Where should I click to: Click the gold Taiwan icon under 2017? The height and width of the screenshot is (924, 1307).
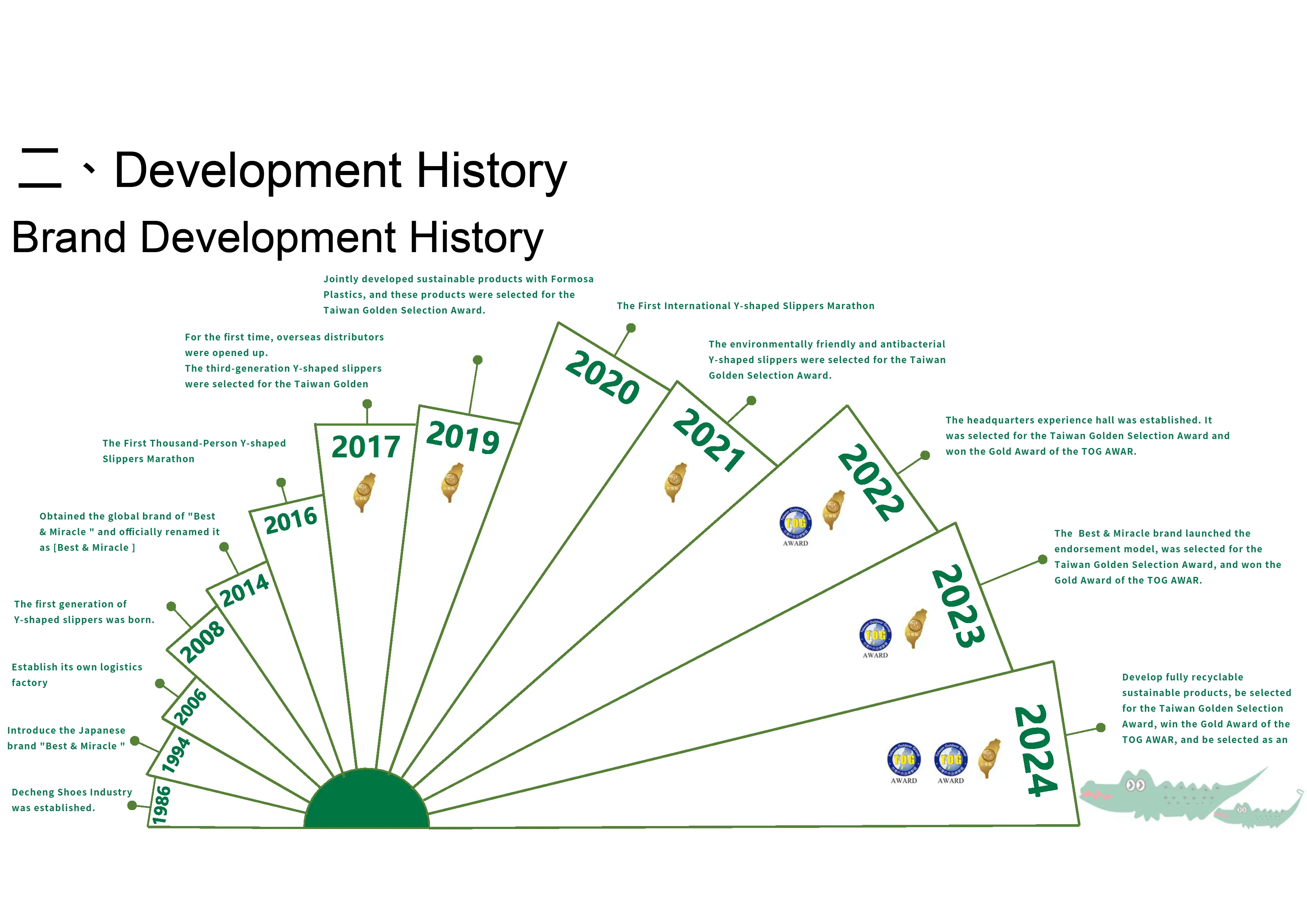364,492
